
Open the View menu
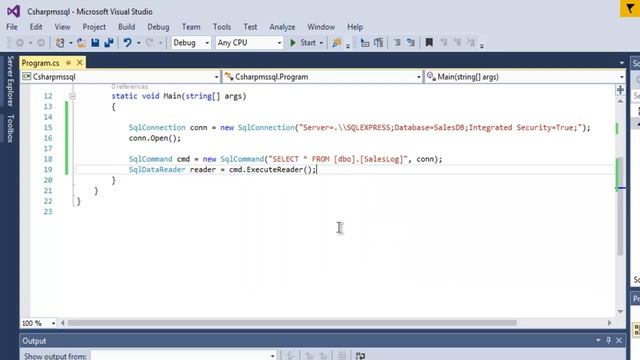[62, 27]
